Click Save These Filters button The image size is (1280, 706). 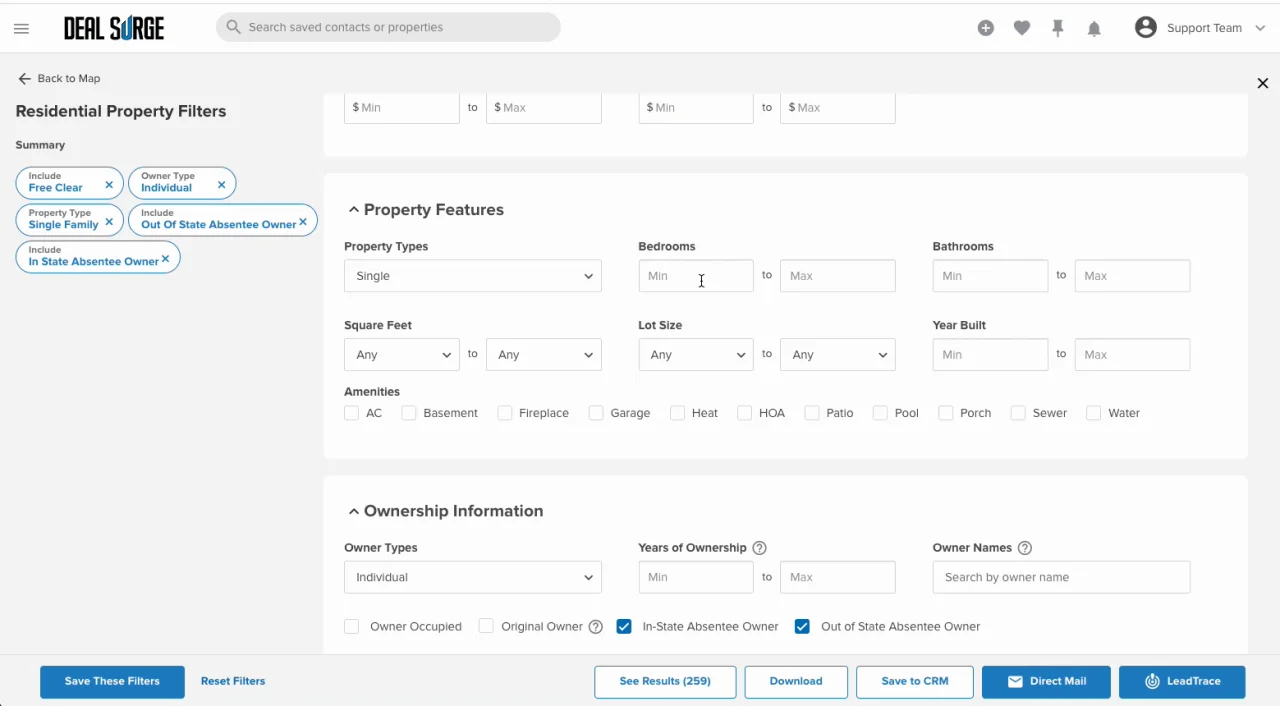click(x=112, y=681)
